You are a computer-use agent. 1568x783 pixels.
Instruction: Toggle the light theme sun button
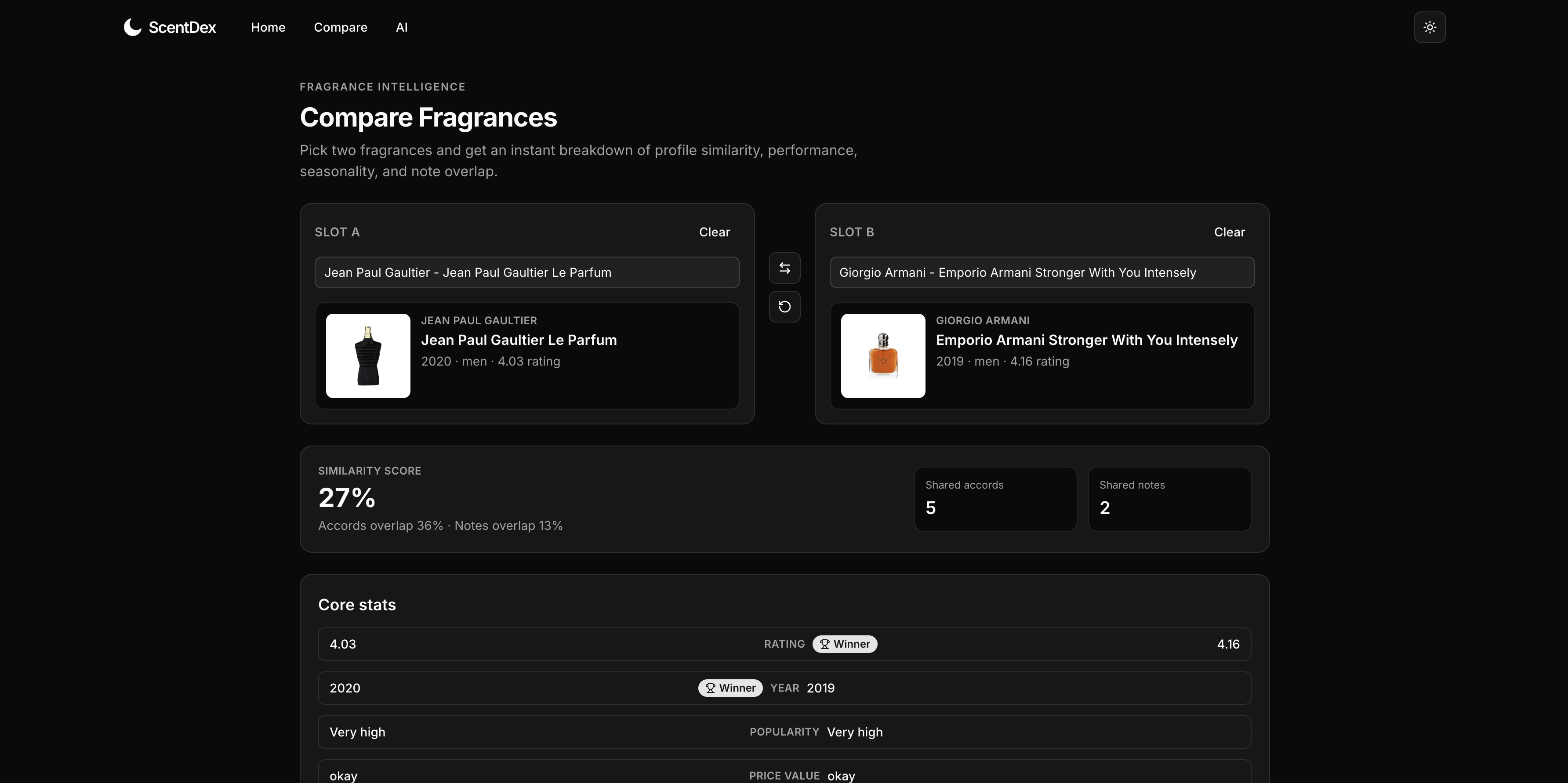1429,27
